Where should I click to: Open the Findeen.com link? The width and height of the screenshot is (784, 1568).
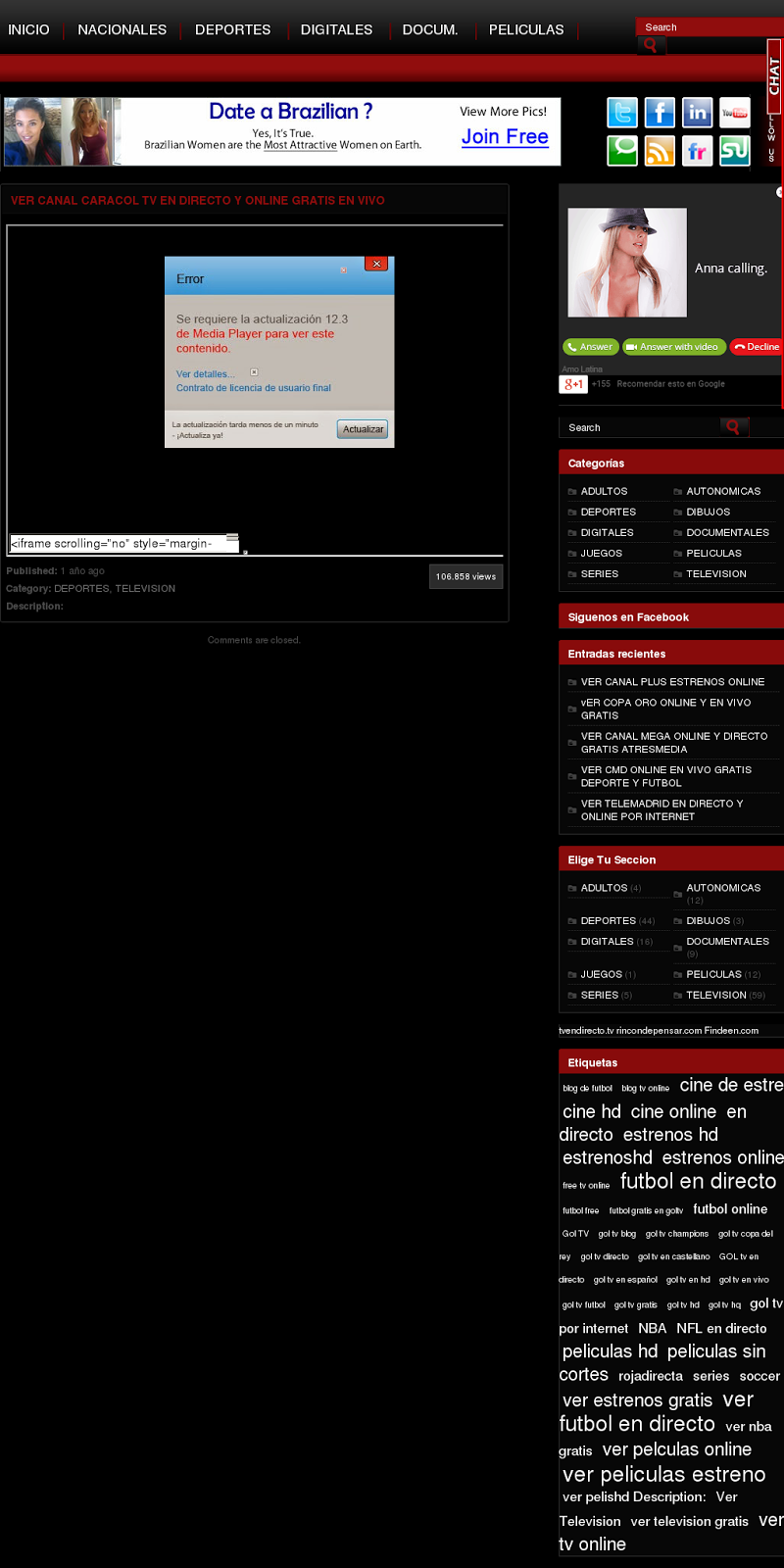tap(731, 1031)
